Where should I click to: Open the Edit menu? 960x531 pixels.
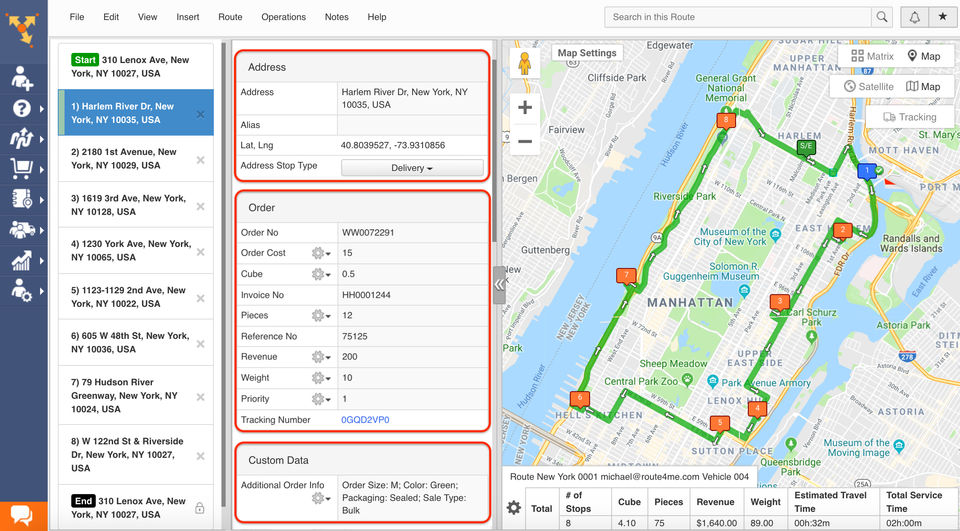pyautogui.click(x=111, y=17)
